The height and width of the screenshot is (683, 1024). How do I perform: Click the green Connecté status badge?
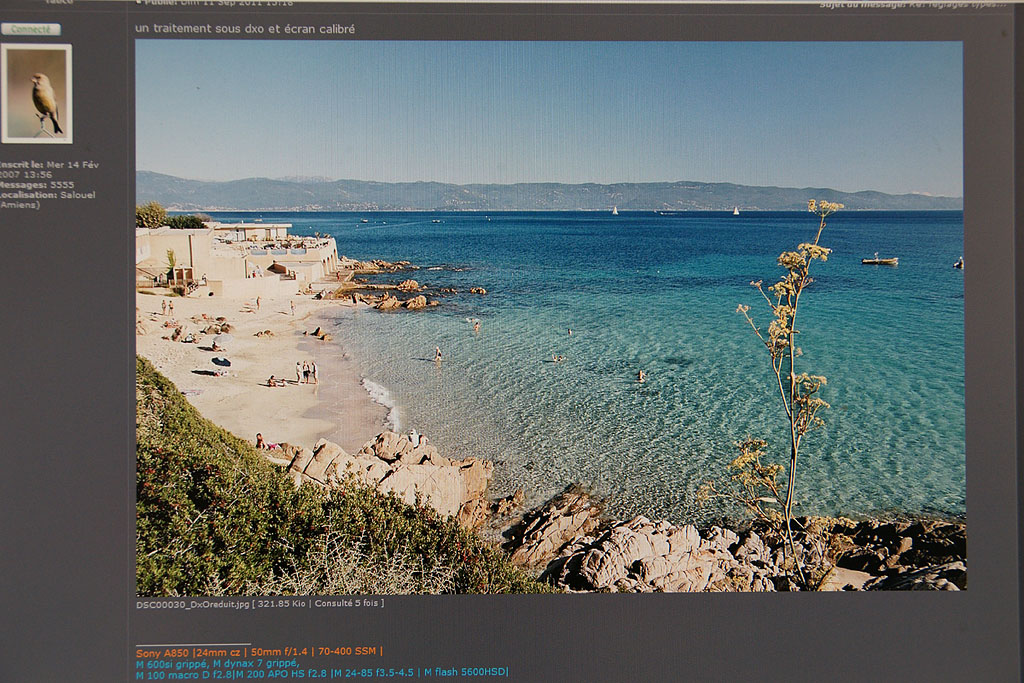(x=31, y=29)
